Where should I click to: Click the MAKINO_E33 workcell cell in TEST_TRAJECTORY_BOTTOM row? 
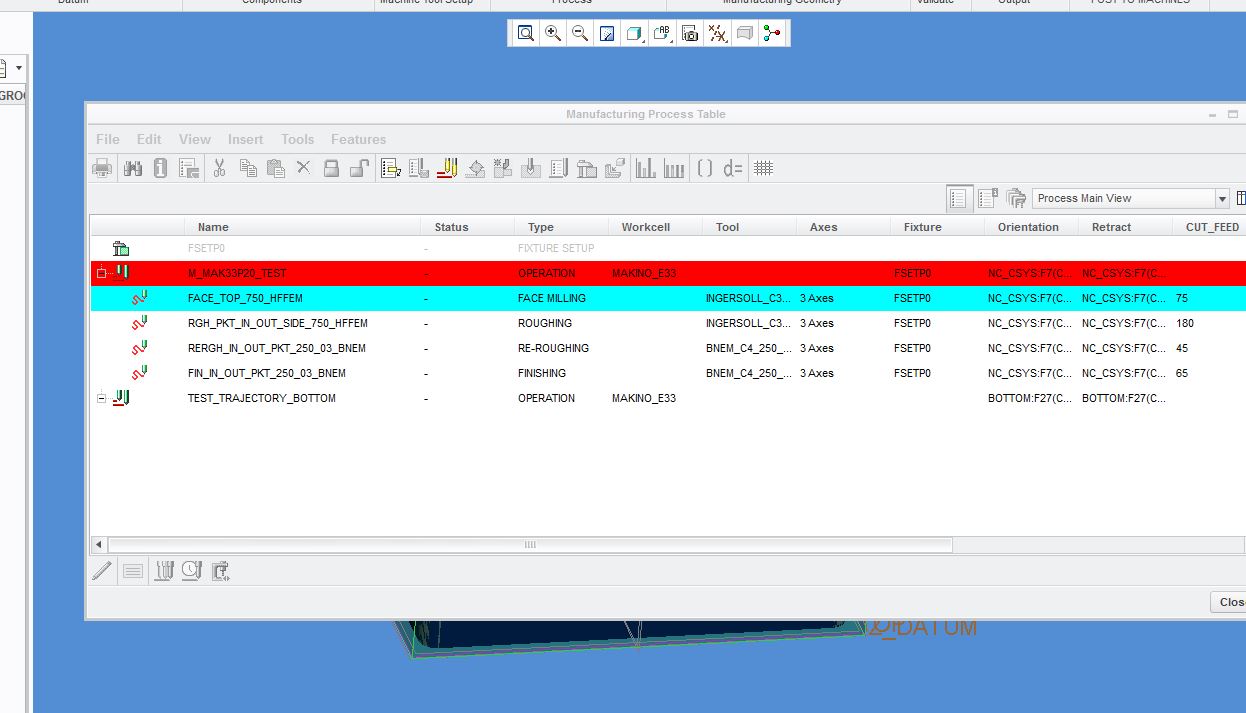(644, 398)
